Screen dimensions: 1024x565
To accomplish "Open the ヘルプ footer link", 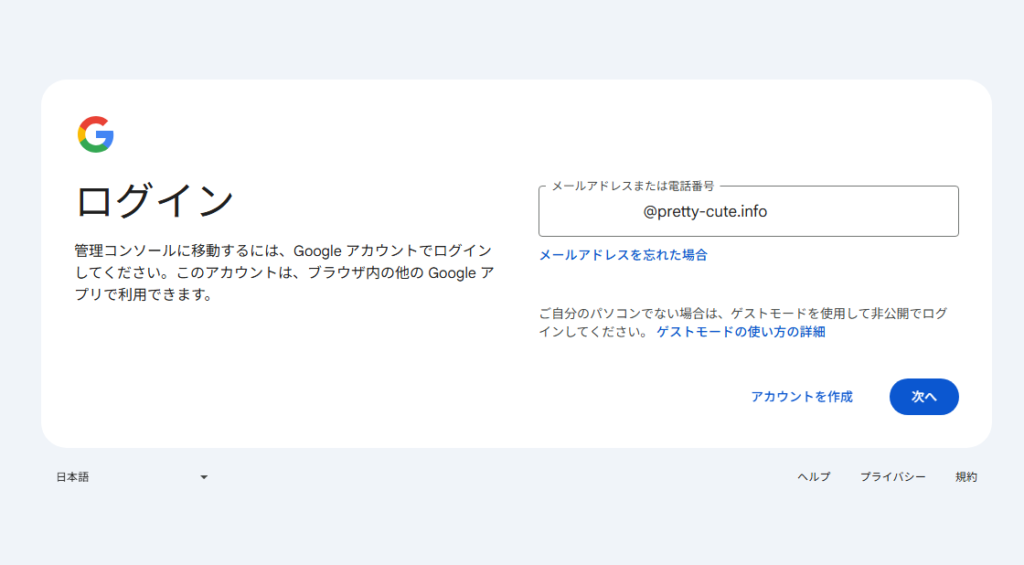I will (x=813, y=477).
